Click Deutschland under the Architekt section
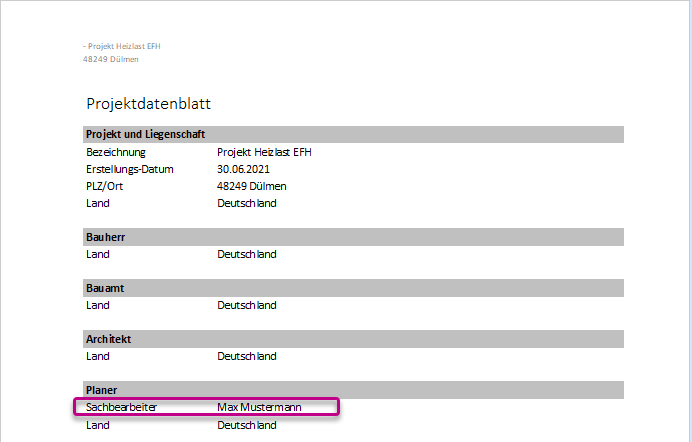The height and width of the screenshot is (442, 692). [247, 356]
